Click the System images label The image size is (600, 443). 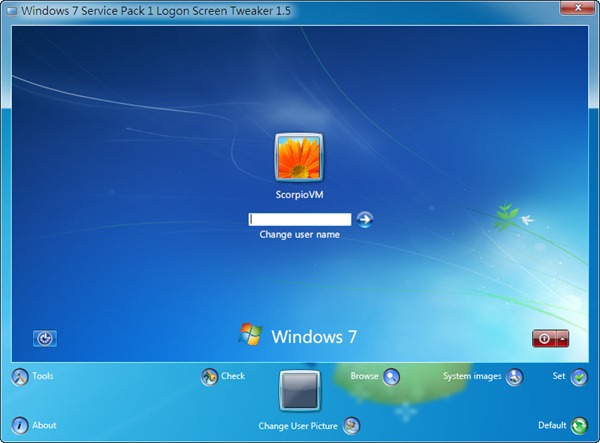click(x=472, y=376)
